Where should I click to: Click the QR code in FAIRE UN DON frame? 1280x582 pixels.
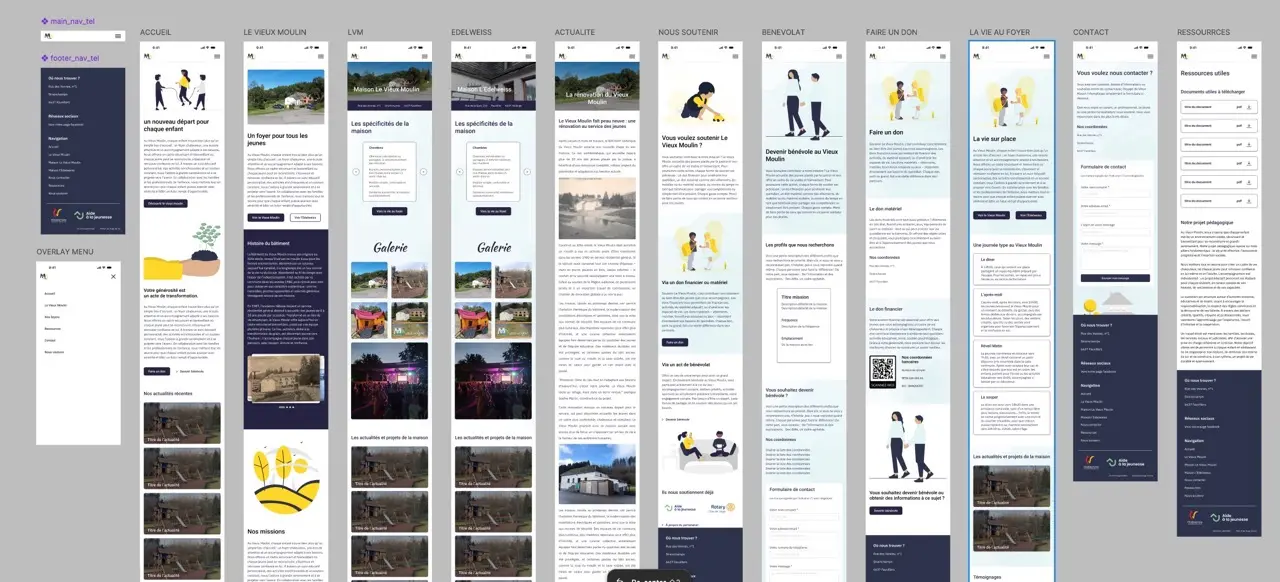(883, 367)
